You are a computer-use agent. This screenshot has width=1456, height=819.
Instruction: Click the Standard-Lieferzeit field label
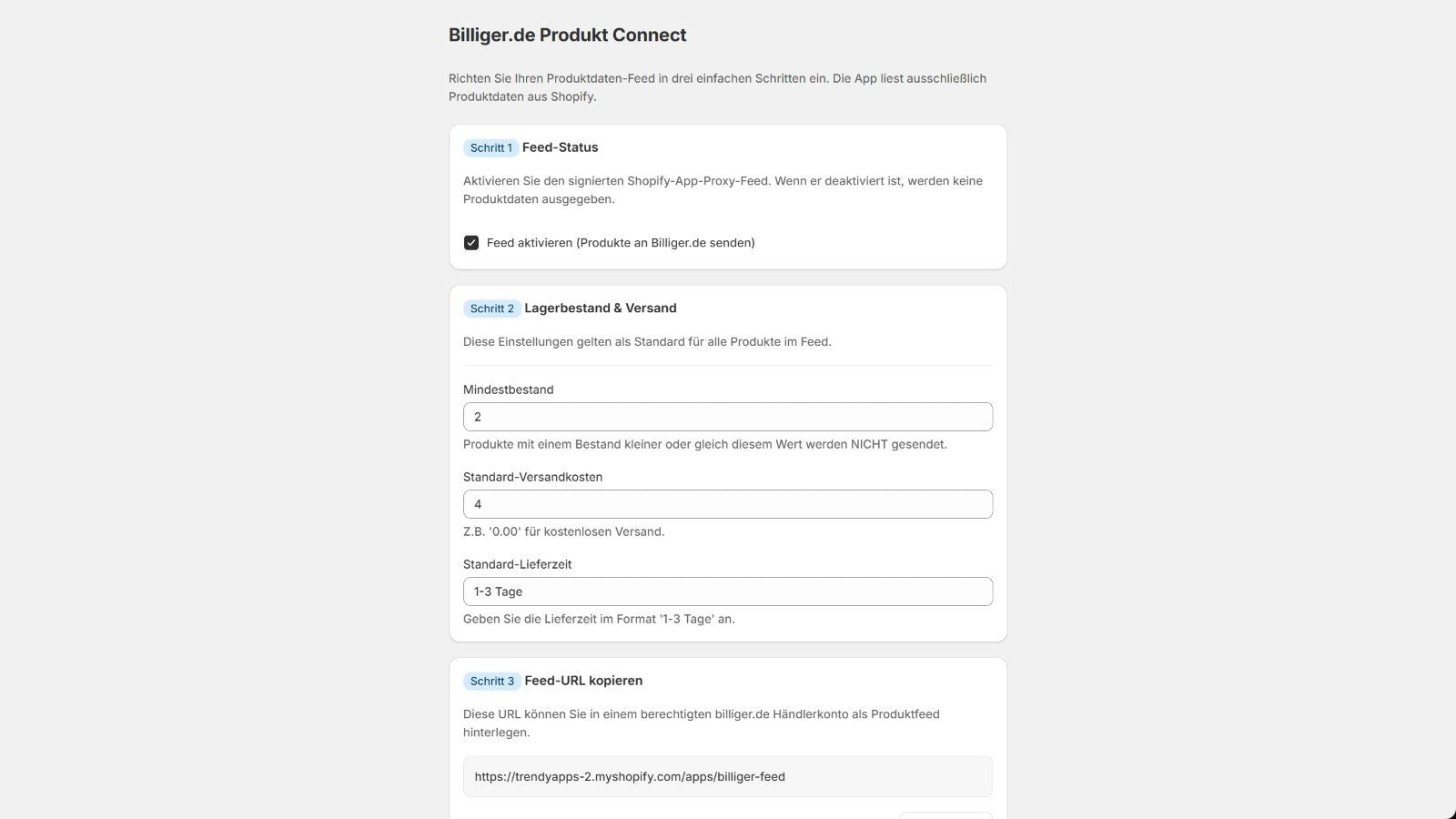pos(517,564)
